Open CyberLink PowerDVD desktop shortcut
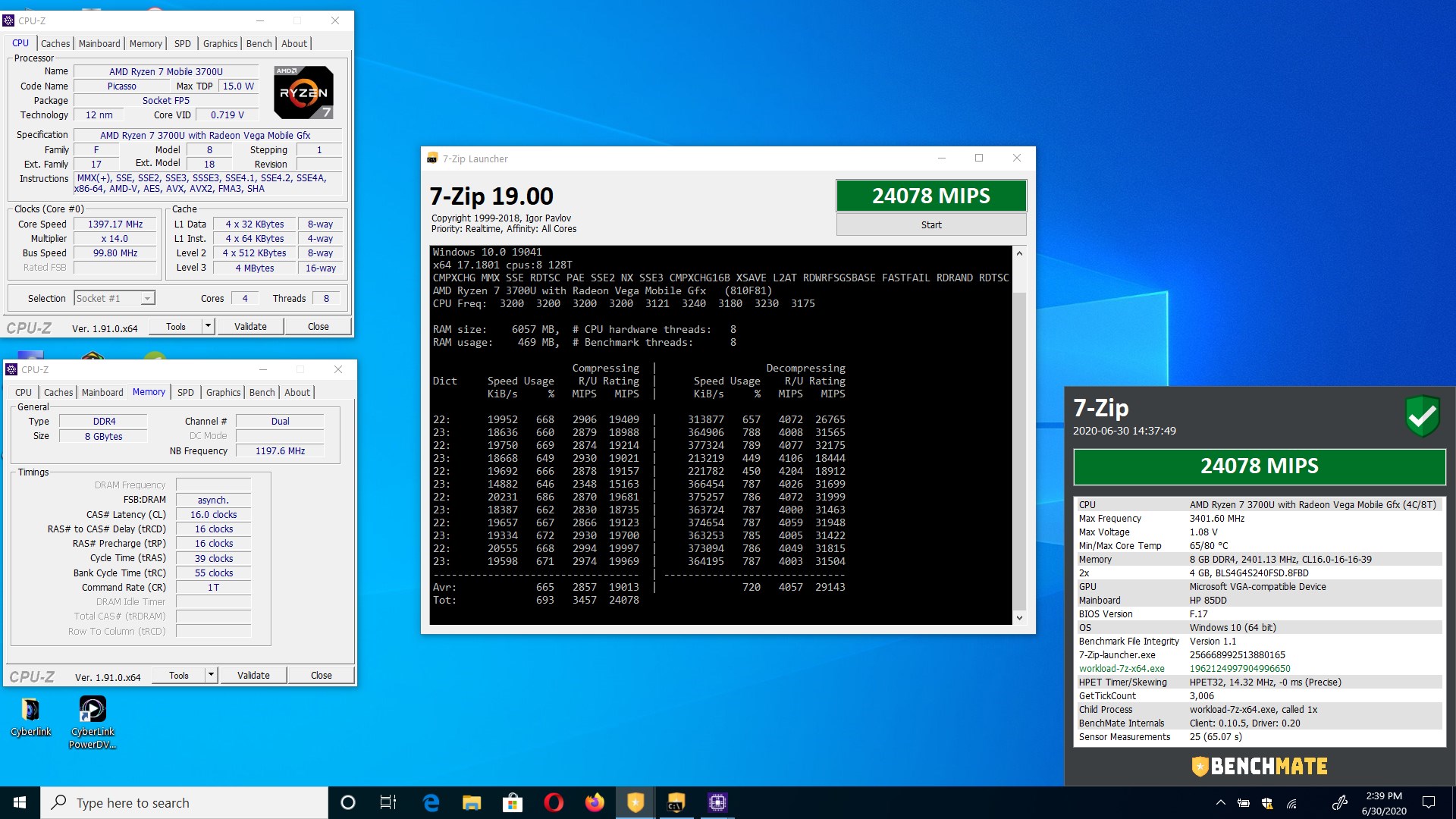The width and height of the screenshot is (1456, 819). [93, 723]
